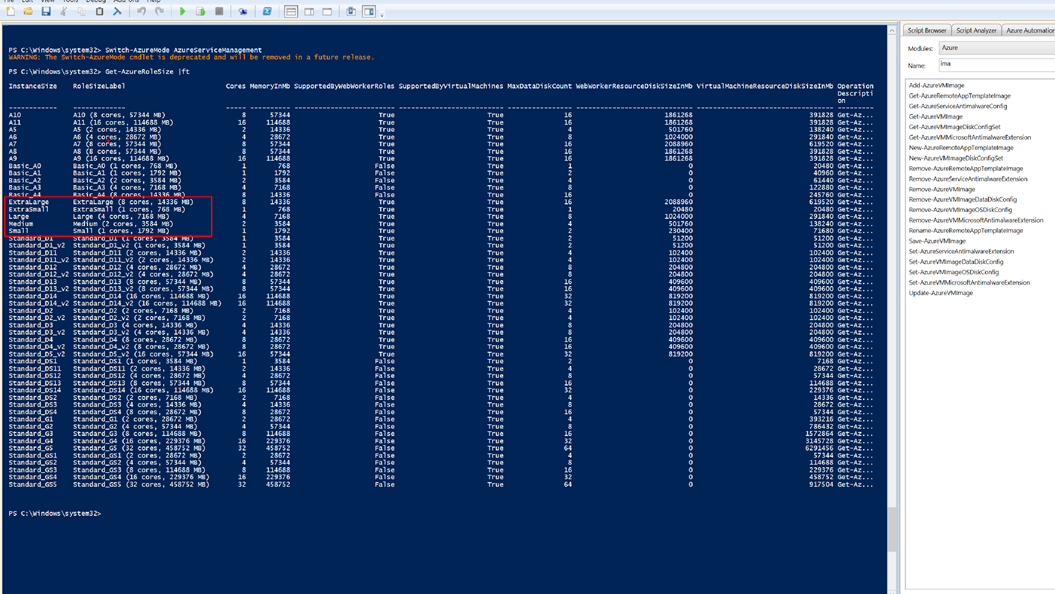Show script pane on top layout icon
Viewport: 1055px width, 594px height.
[291, 11]
